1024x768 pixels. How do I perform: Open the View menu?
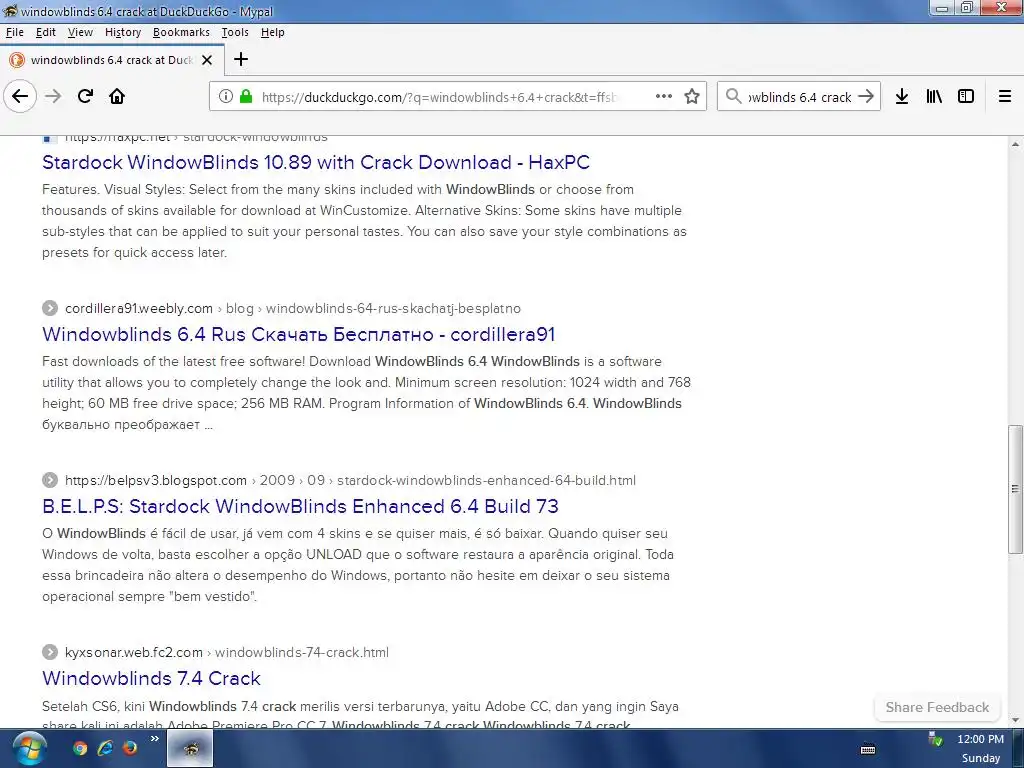(x=80, y=32)
